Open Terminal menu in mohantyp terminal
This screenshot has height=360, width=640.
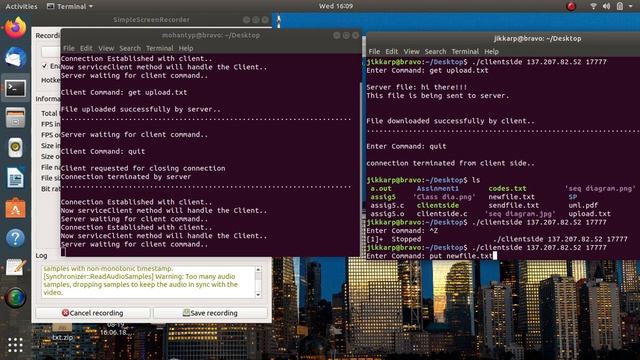(x=160, y=48)
